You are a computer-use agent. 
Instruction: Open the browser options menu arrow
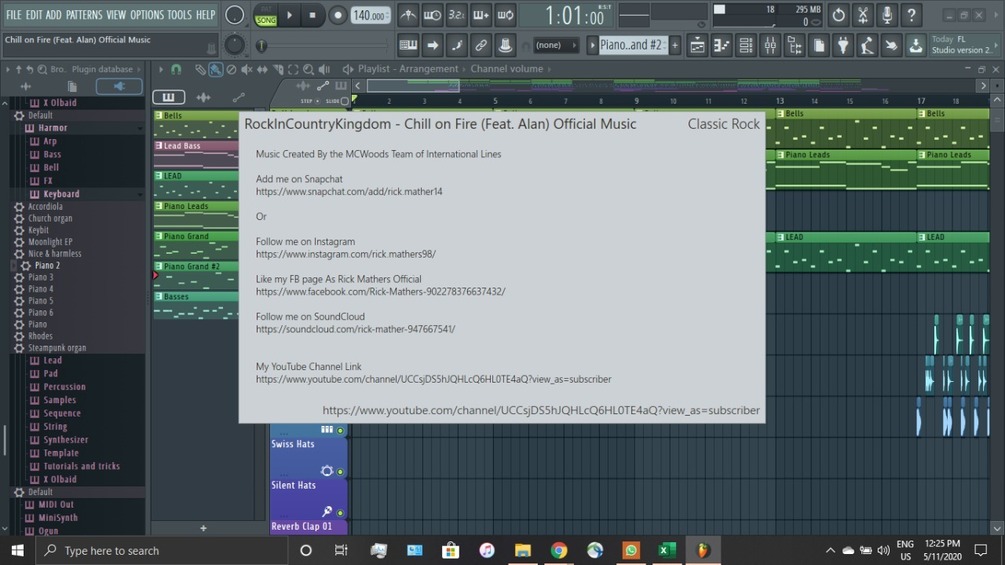(x=8, y=69)
